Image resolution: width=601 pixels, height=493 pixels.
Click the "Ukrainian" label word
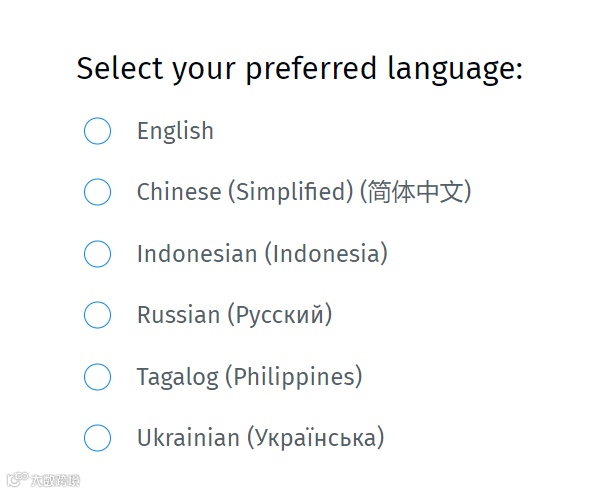[x=188, y=438]
